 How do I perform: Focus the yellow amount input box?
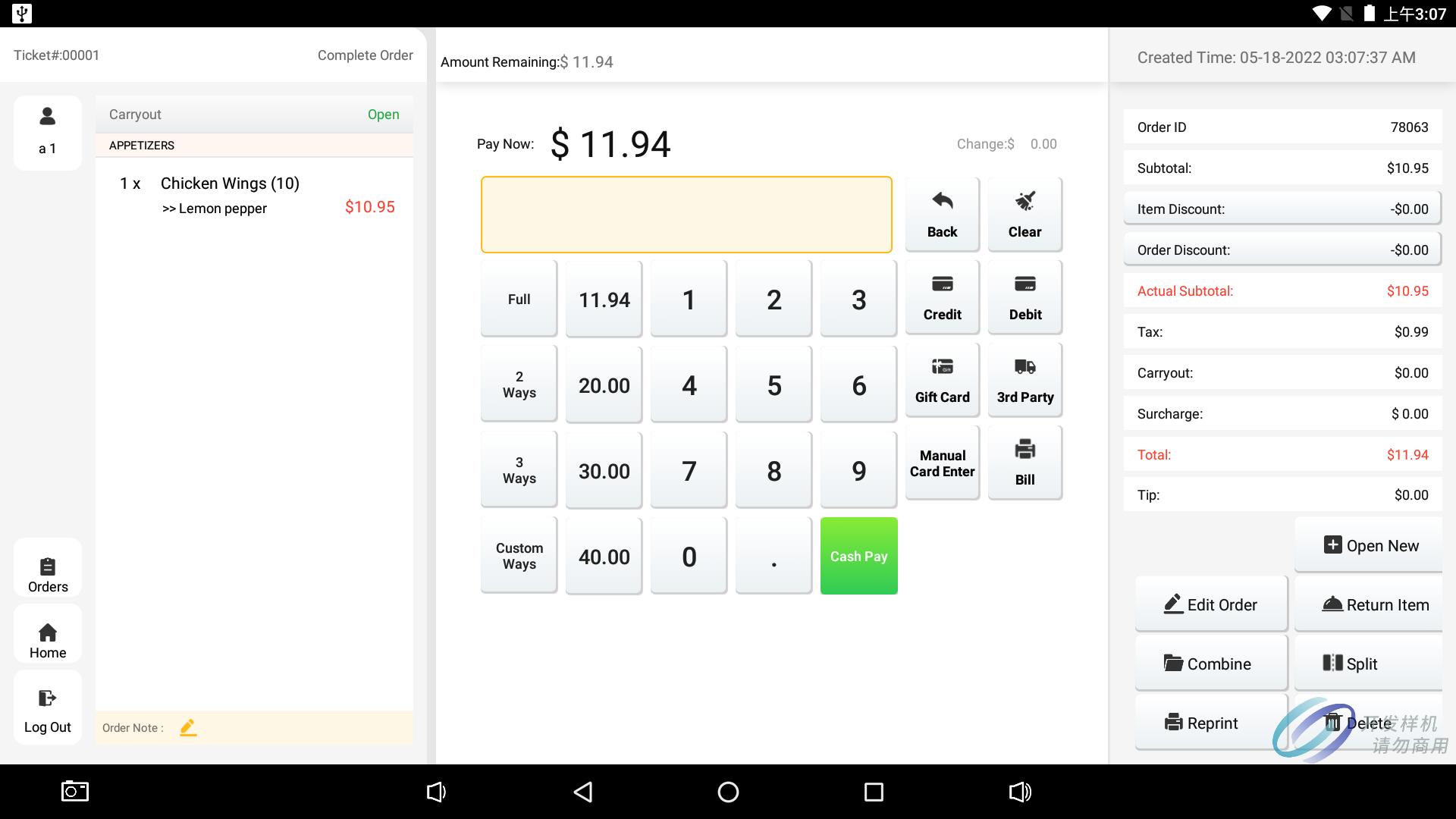click(686, 215)
